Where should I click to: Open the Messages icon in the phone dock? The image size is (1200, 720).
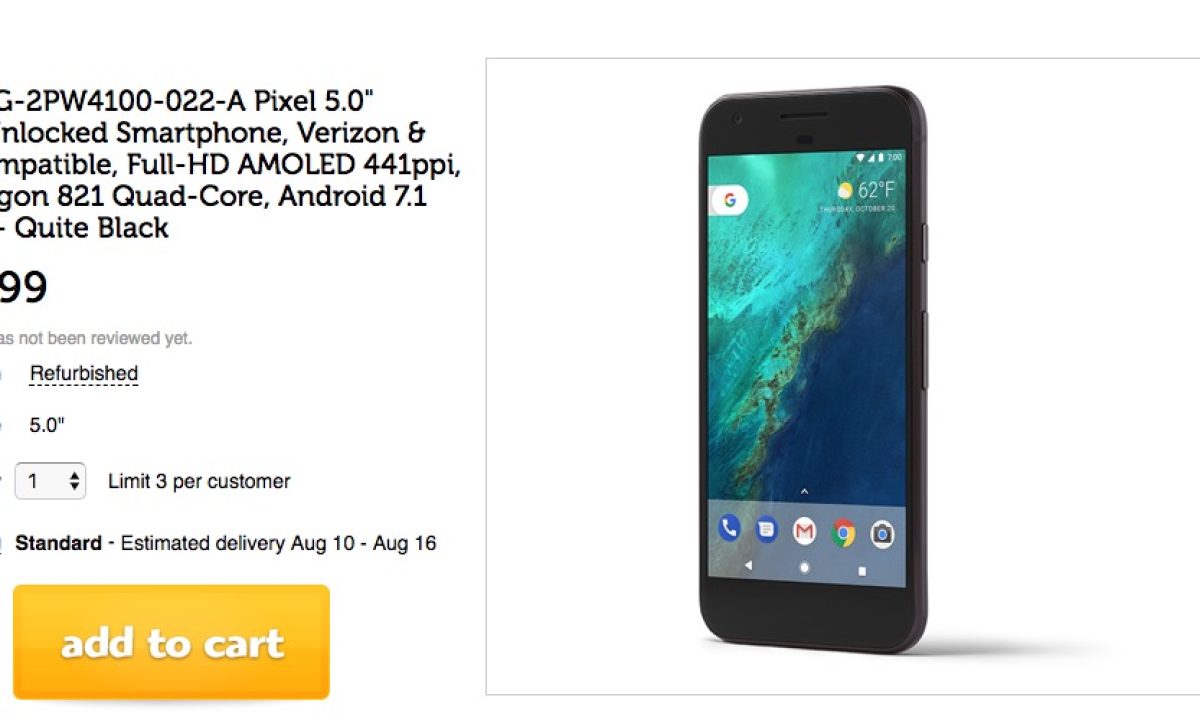point(766,530)
